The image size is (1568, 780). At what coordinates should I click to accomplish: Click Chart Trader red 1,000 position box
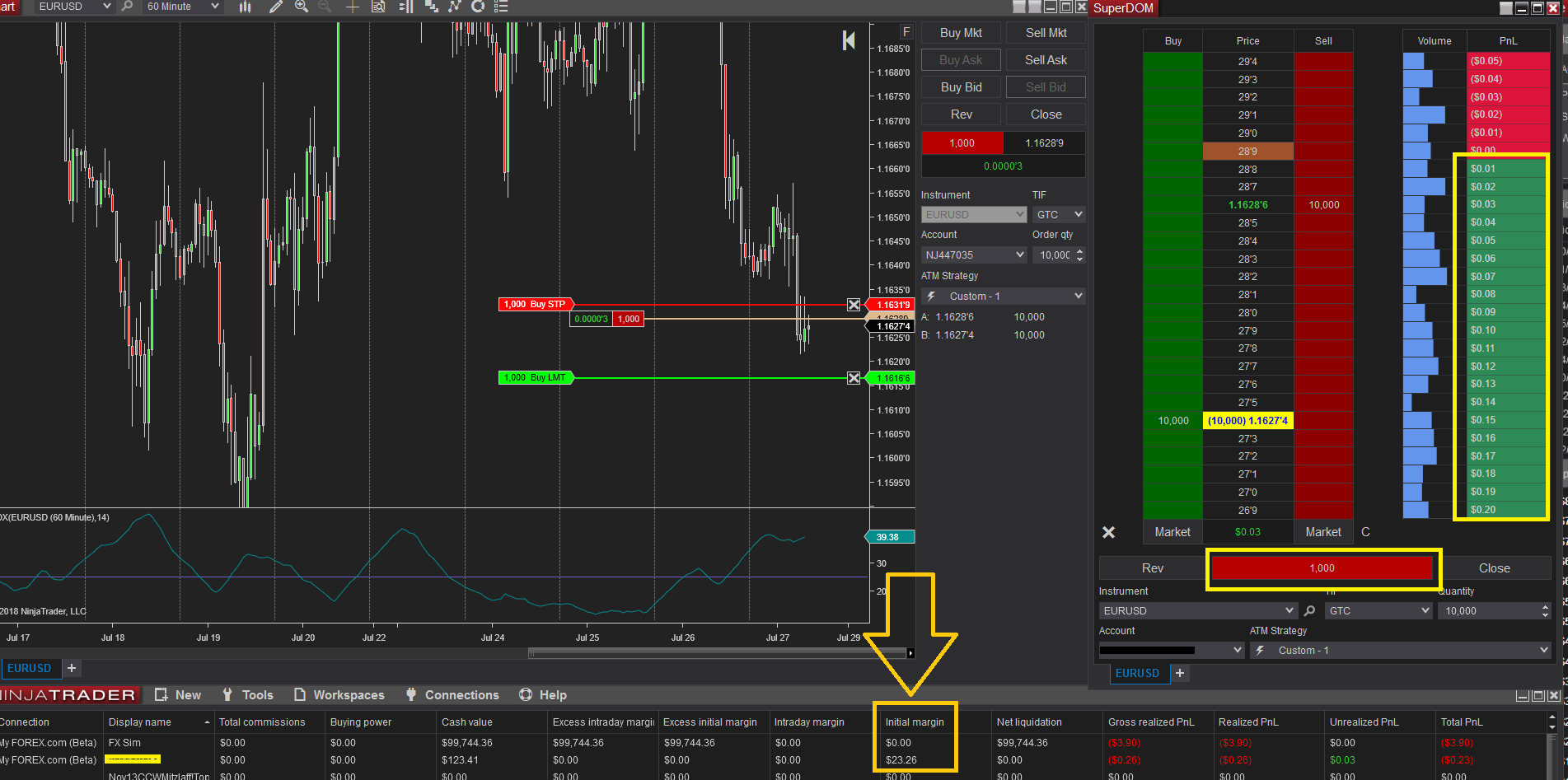point(962,143)
